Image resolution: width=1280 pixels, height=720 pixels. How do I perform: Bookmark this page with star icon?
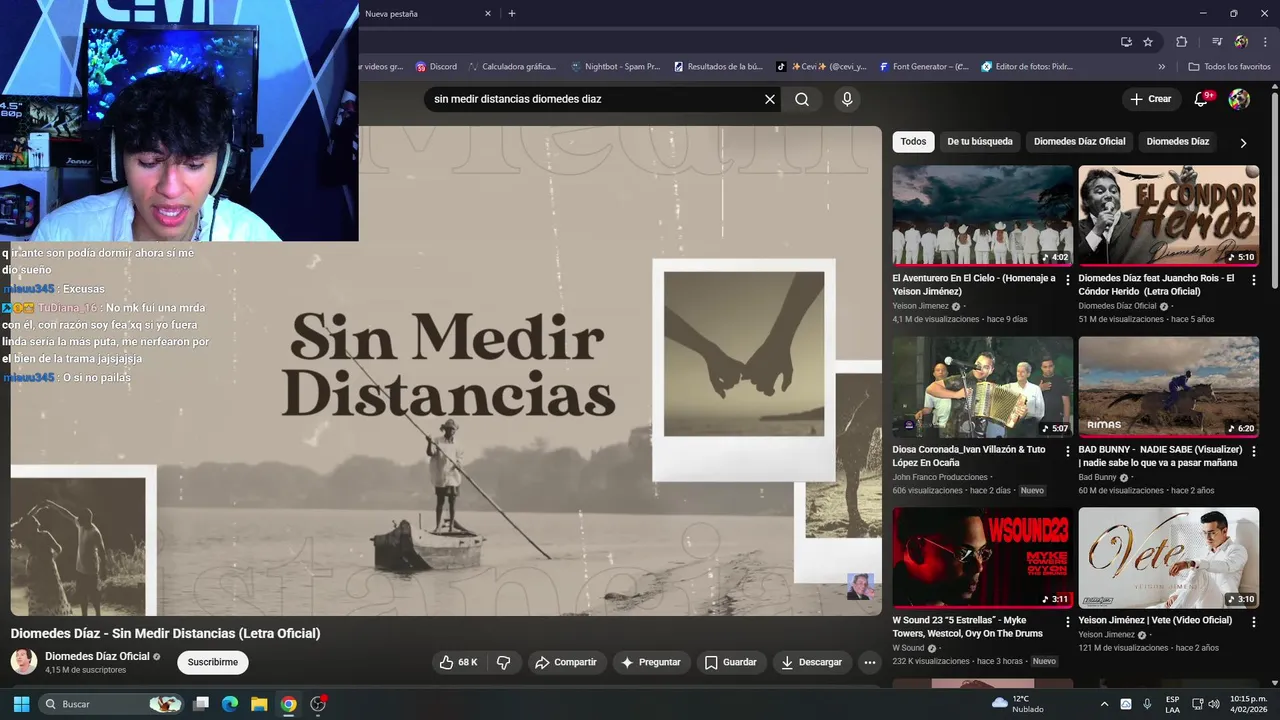click(x=1148, y=42)
